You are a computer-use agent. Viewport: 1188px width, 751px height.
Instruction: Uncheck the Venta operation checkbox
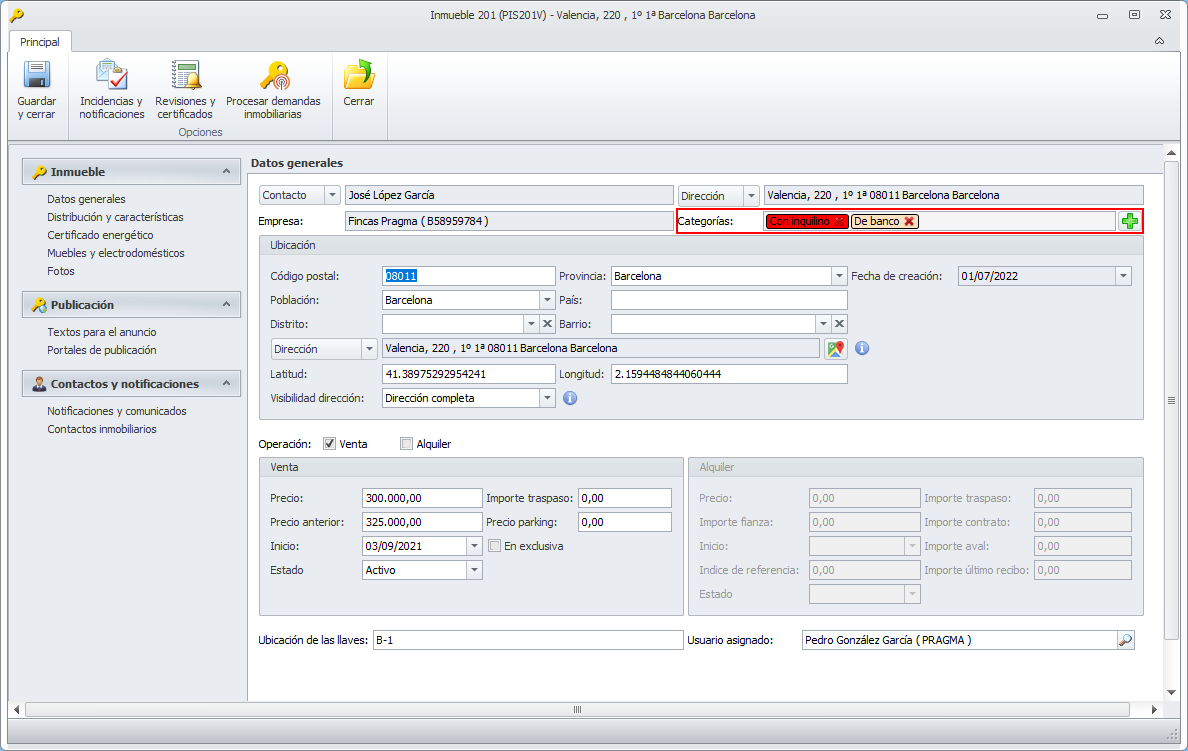[329, 444]
